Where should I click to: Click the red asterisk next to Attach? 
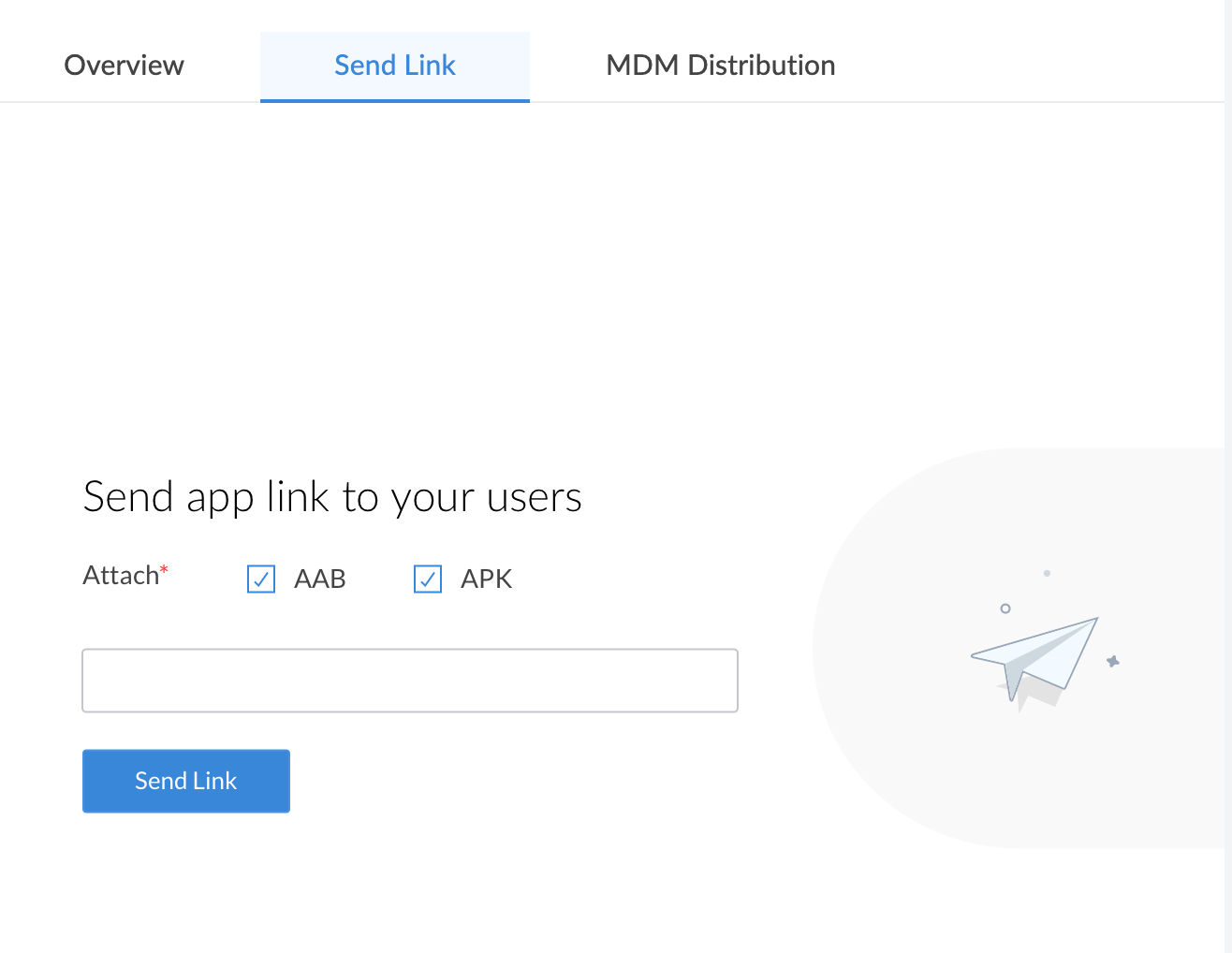[x=163, y=567]
